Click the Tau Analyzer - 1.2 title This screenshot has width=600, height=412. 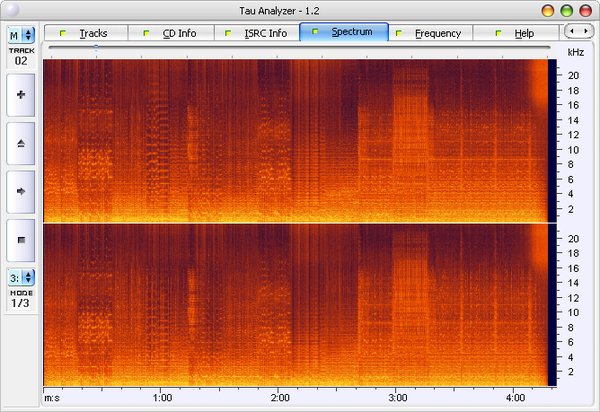coord(279,11)
